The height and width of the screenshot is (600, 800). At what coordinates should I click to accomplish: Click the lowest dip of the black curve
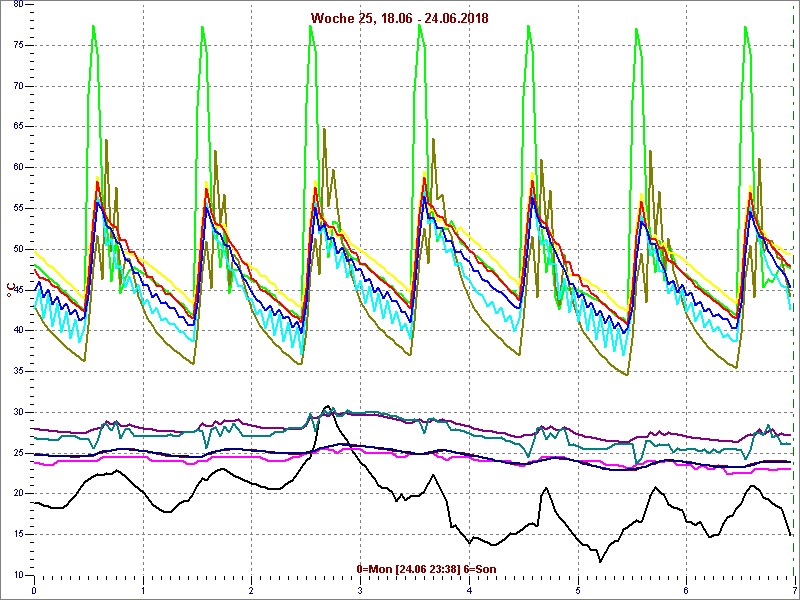[x=601, y=561]
